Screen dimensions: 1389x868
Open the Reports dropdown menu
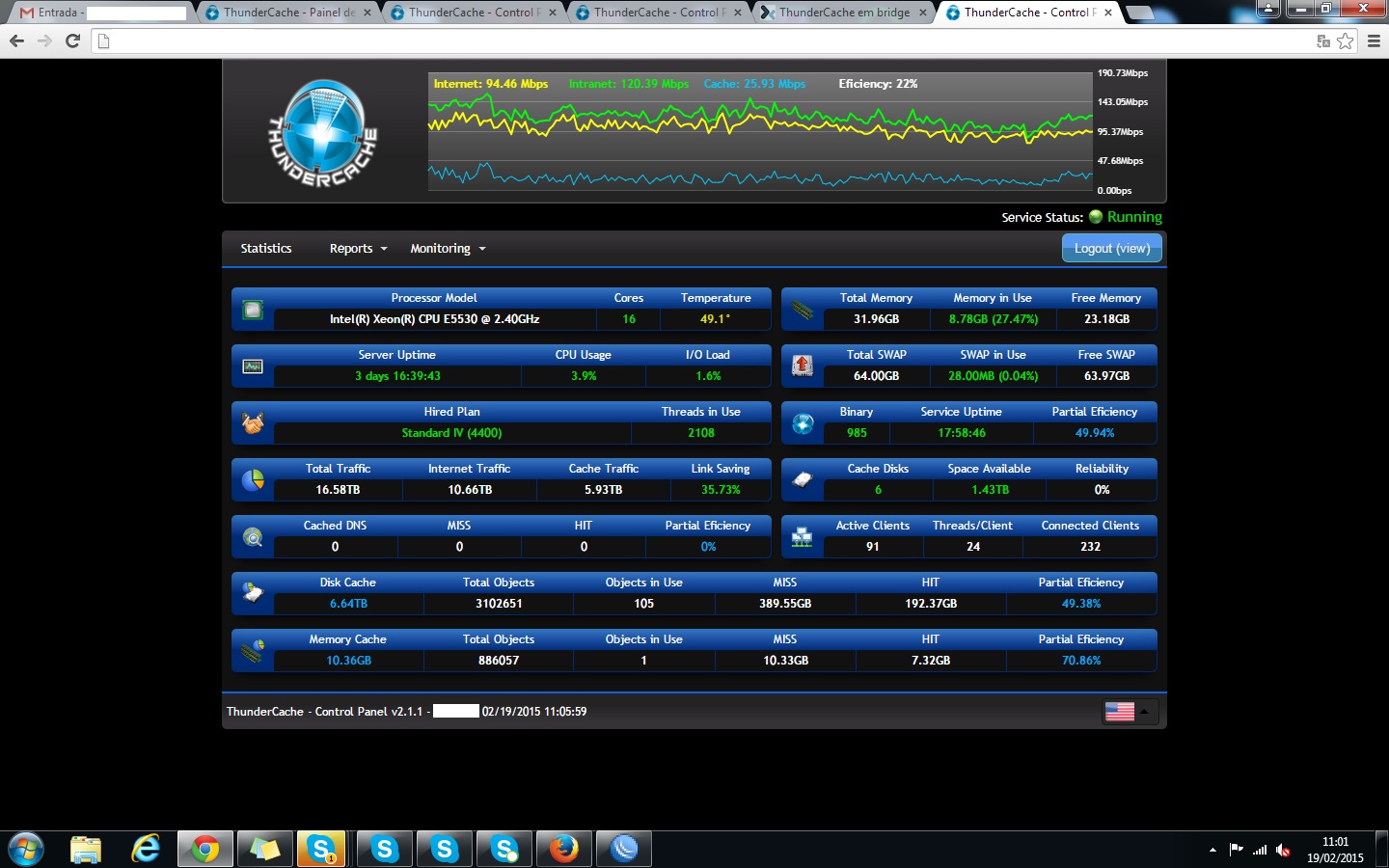point(358,249)
